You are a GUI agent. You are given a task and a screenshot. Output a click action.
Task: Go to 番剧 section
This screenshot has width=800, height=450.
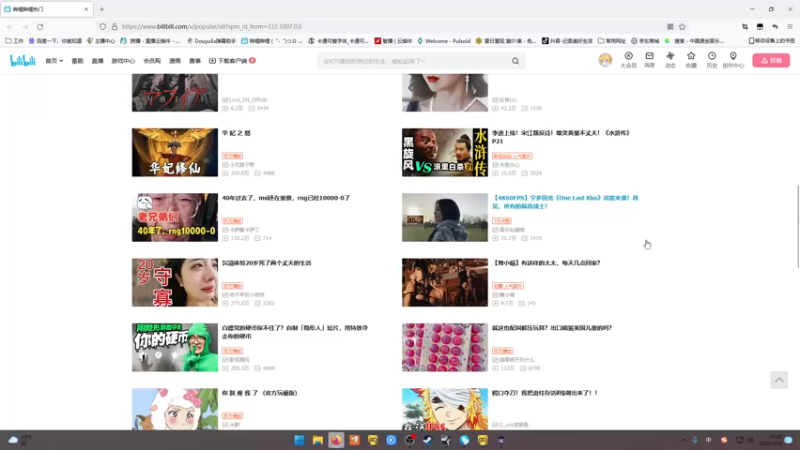click(77, 61)
